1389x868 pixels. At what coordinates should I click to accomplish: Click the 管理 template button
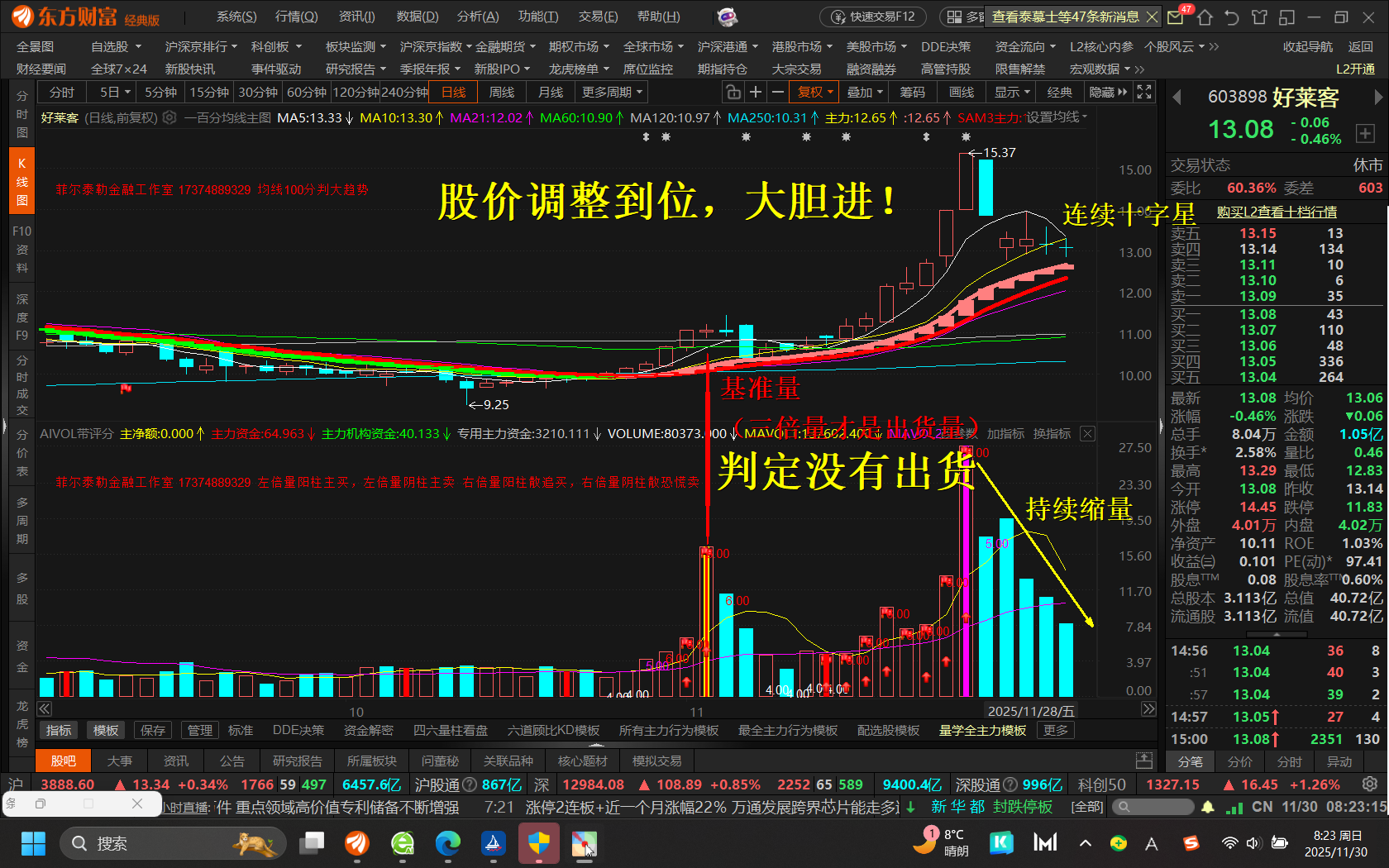click(199, 731)
